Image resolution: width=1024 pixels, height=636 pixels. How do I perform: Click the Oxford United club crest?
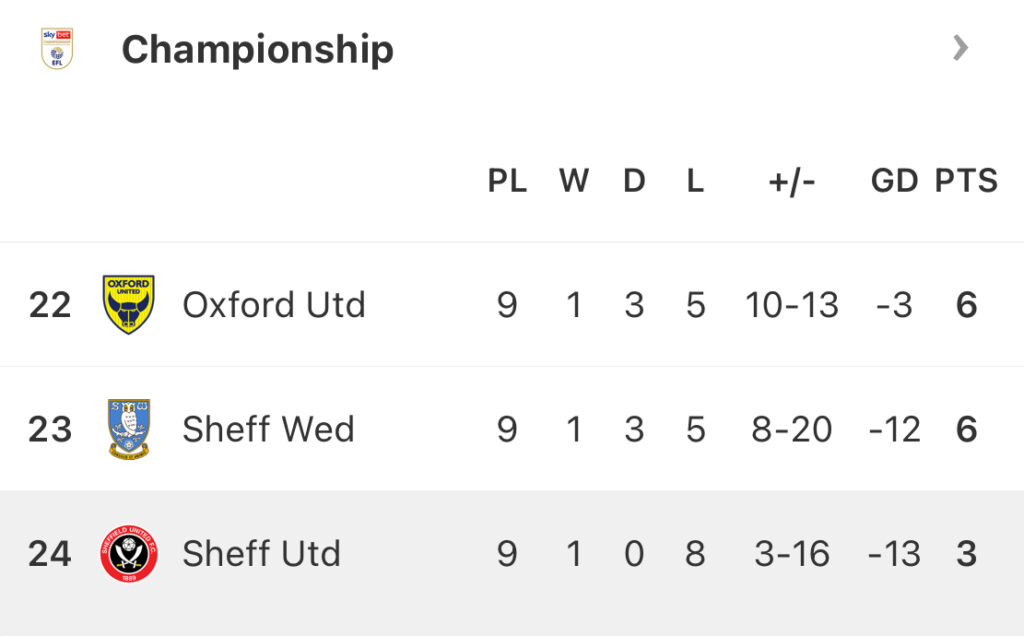[129, 304]
